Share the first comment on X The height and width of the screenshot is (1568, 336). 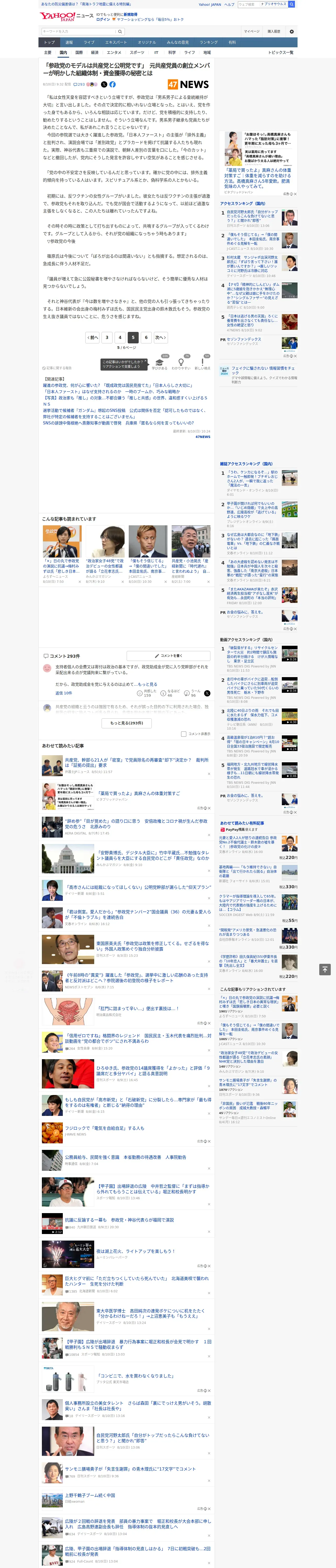pos(207,693)
